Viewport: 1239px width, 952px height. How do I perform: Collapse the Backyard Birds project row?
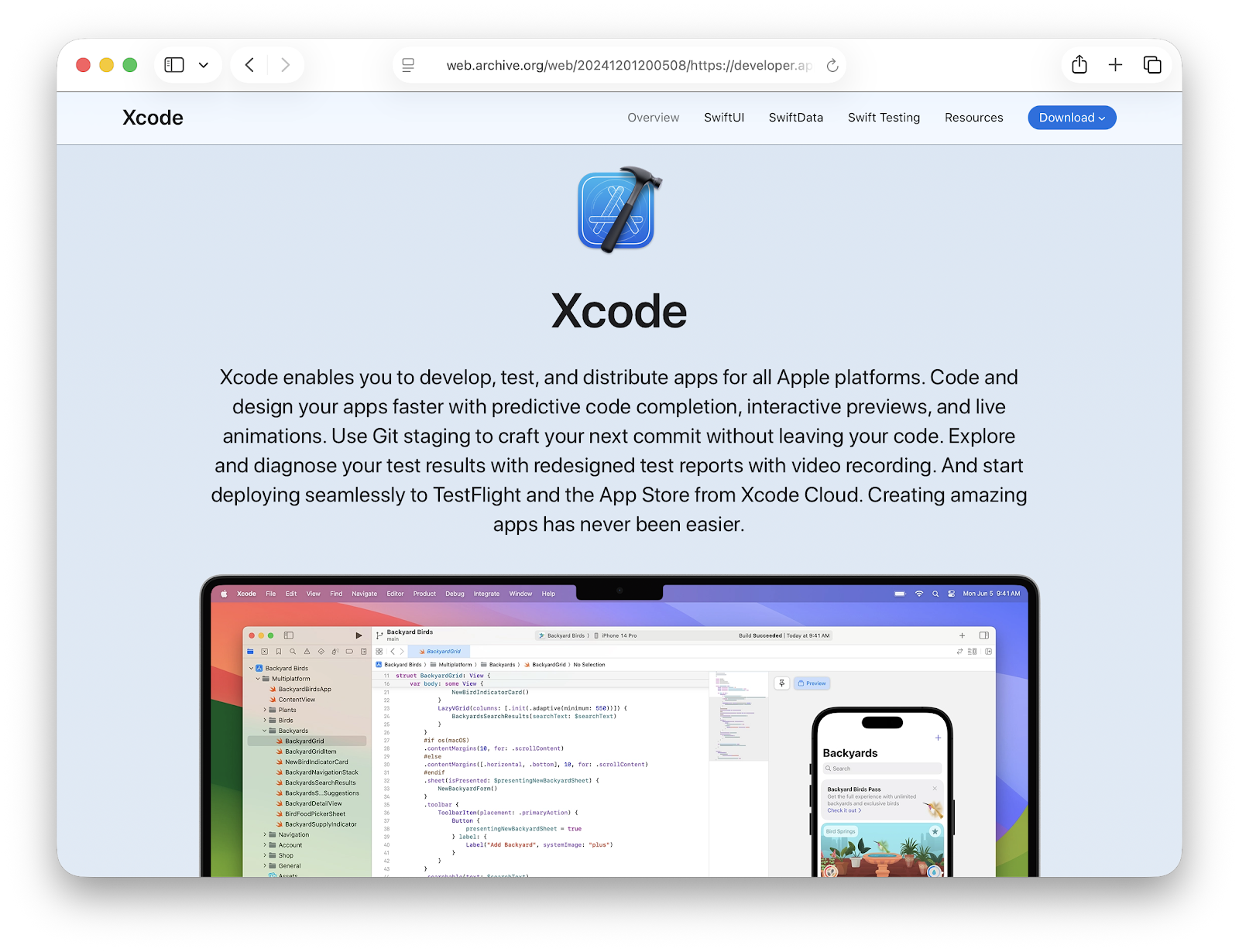(x=251, y=668)
